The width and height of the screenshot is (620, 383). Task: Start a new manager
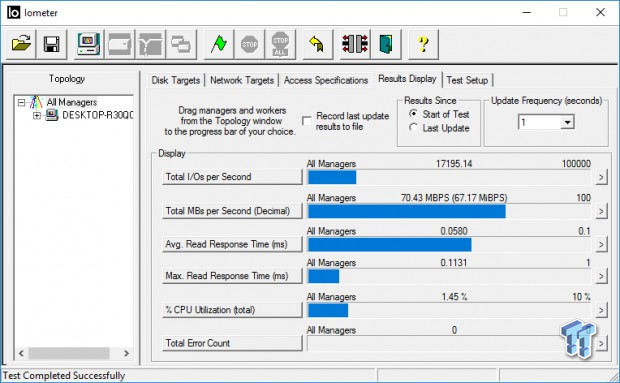click(x=89, y=44)
